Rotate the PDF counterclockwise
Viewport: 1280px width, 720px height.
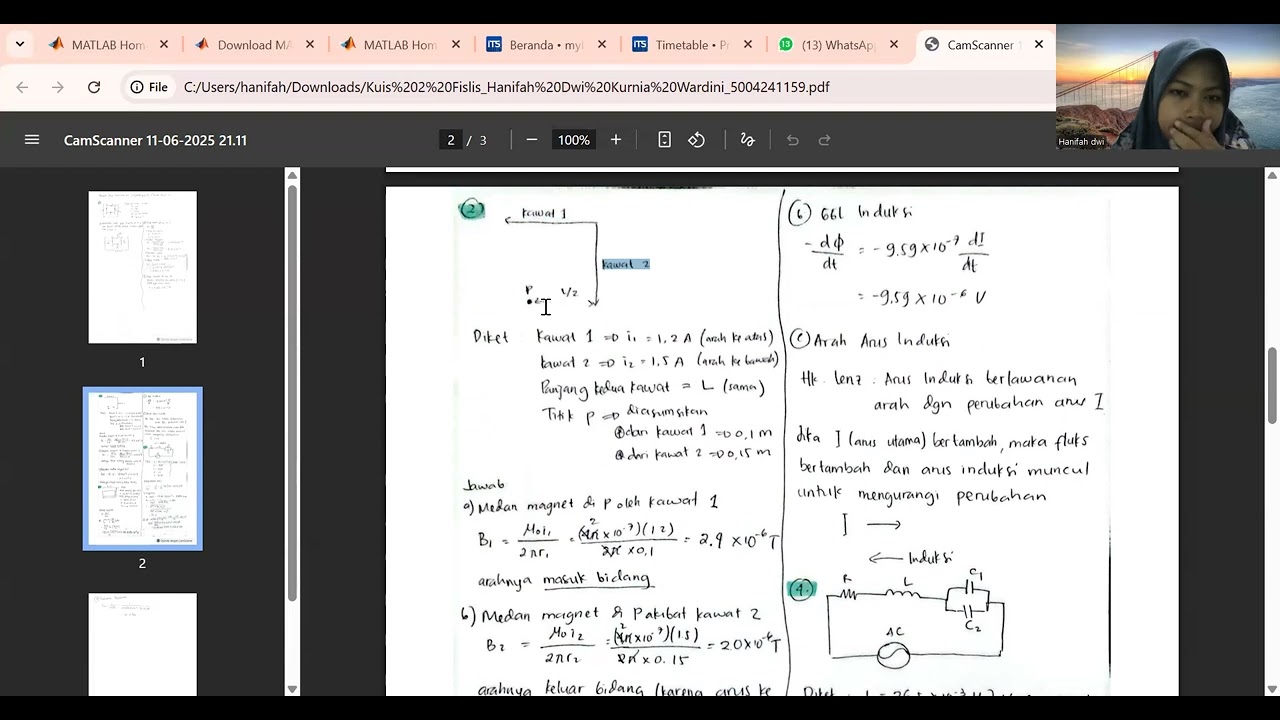click(x=697, y=140)
